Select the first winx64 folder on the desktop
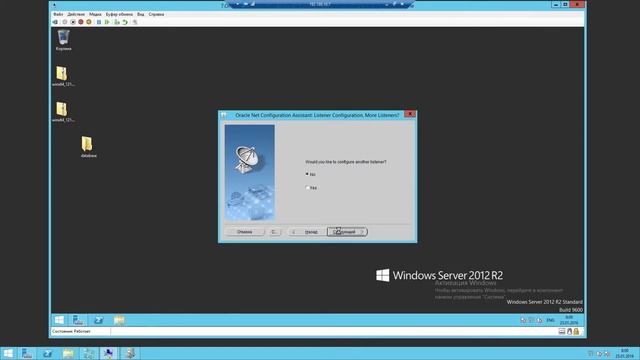This screenshot has width=640, height=360. (63, 76)
